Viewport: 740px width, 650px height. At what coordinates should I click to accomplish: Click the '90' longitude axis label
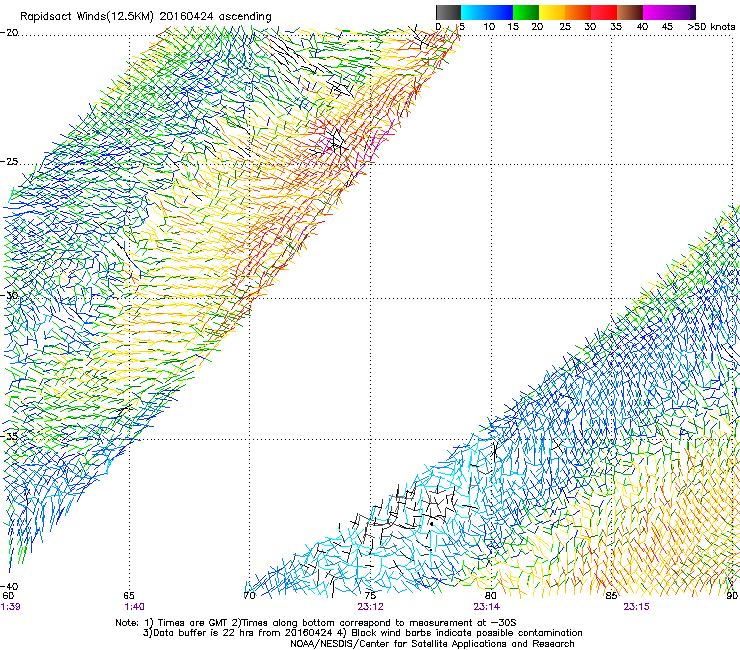point(732,596)
